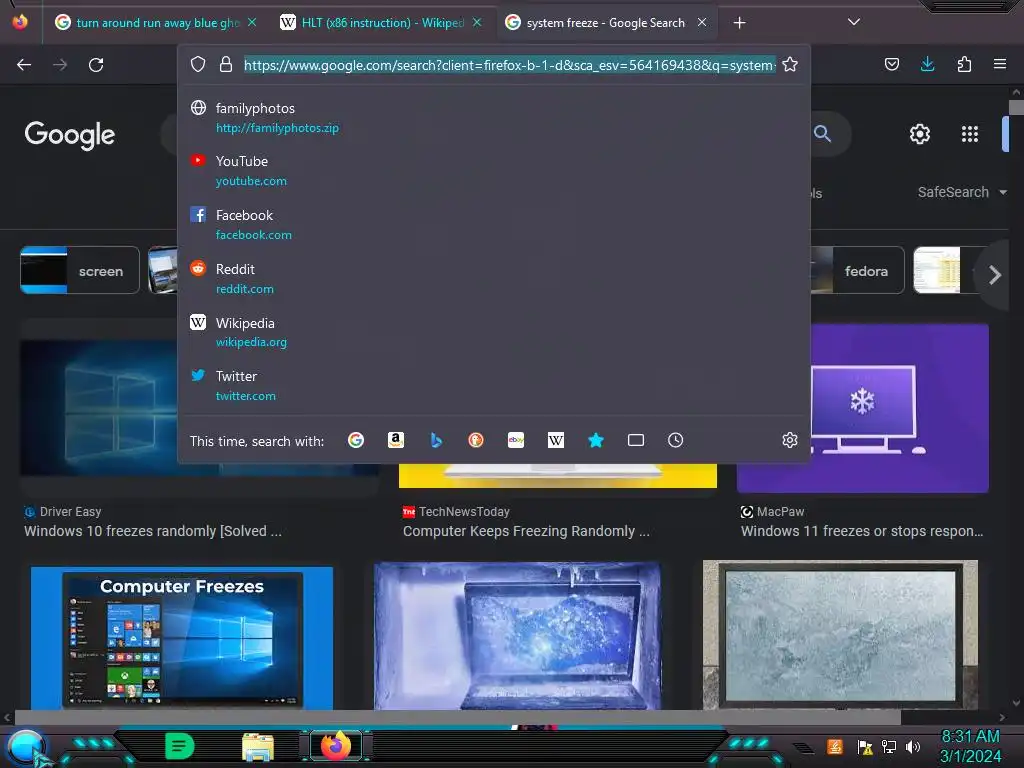
Task: Open the Downloads panel
Action: coord(927,64)
